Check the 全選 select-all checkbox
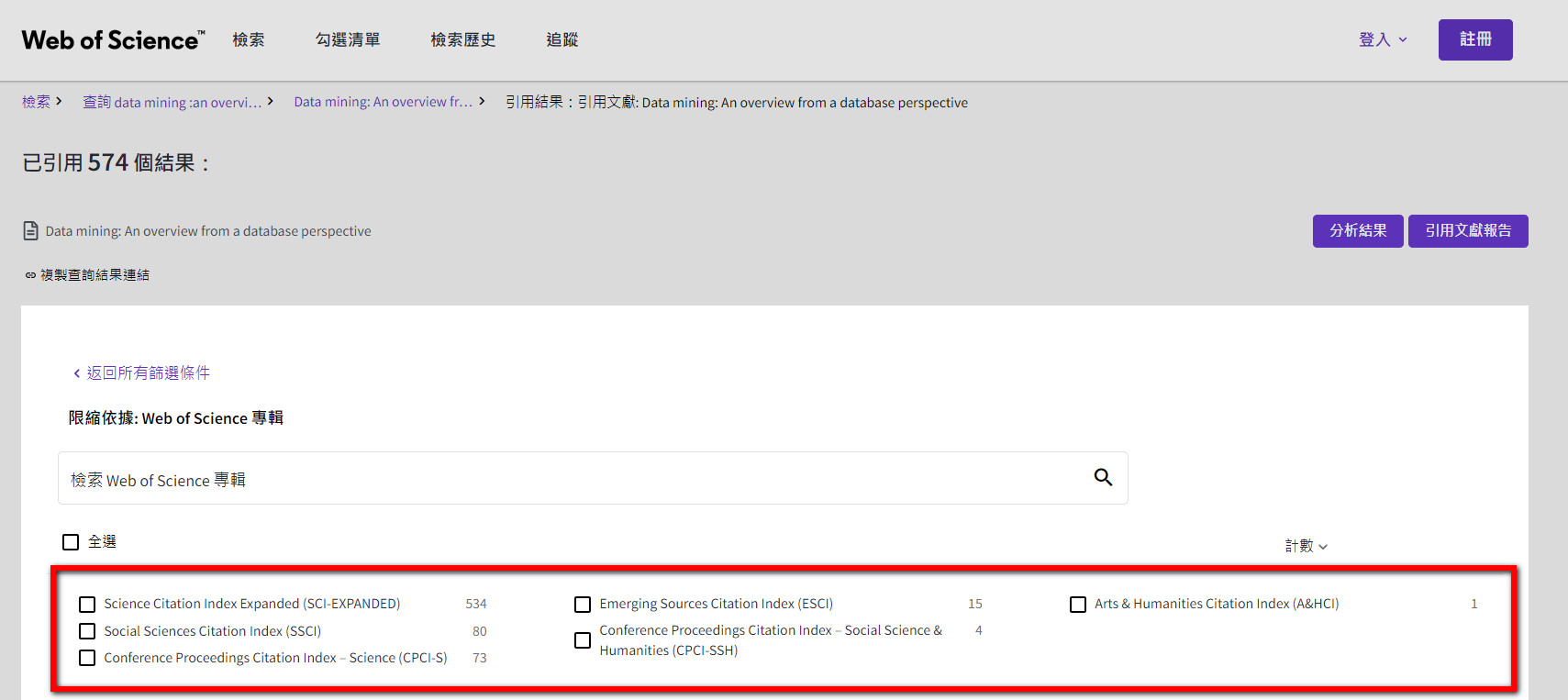Image resolution: width=1568 pixels, height=700 pixels. [71, 542]
